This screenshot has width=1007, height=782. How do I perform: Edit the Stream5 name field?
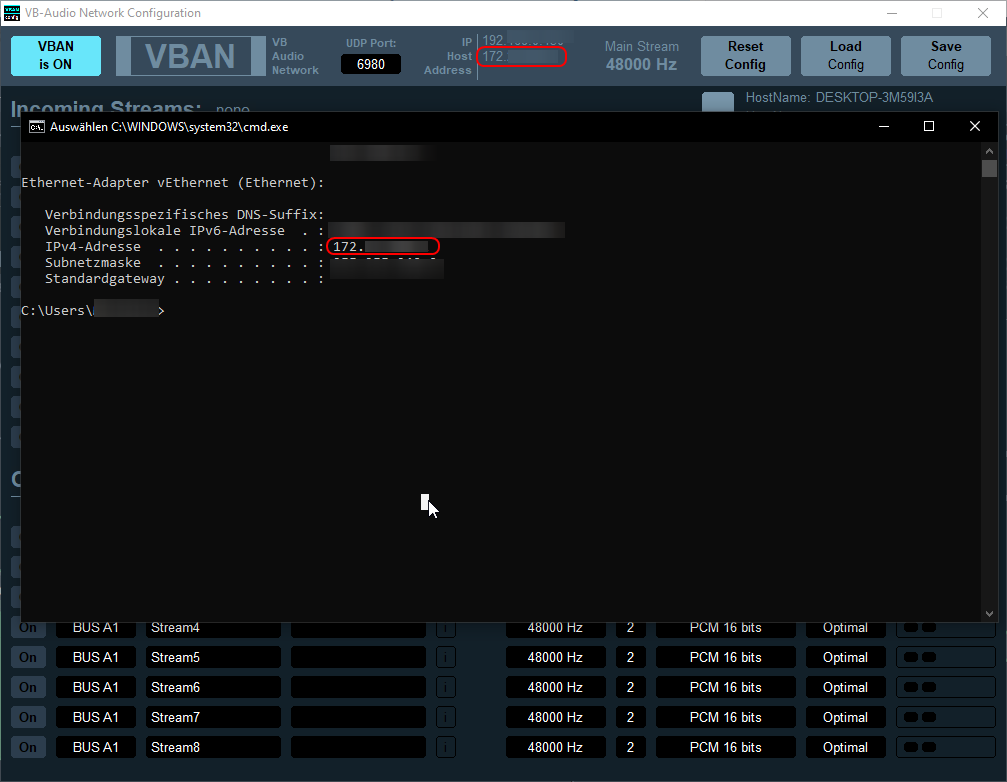click(x=213, y=657)
